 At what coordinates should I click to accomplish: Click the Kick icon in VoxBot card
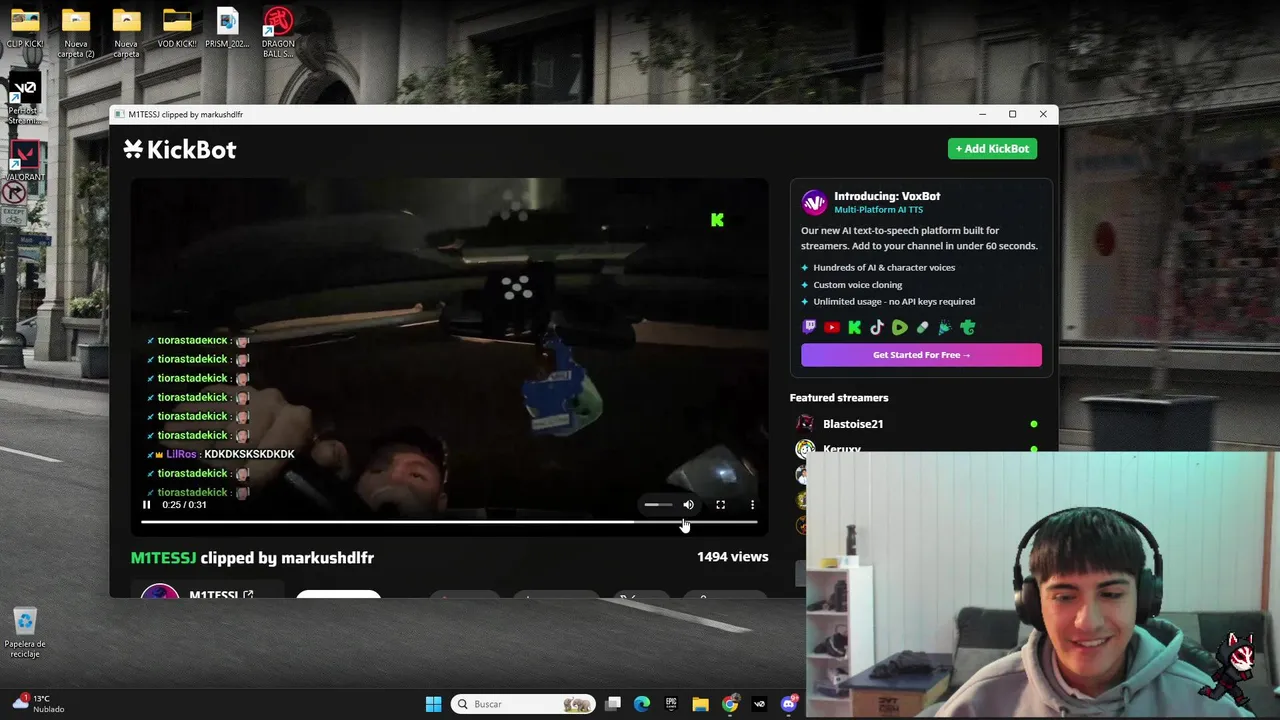tap(854, 327)
